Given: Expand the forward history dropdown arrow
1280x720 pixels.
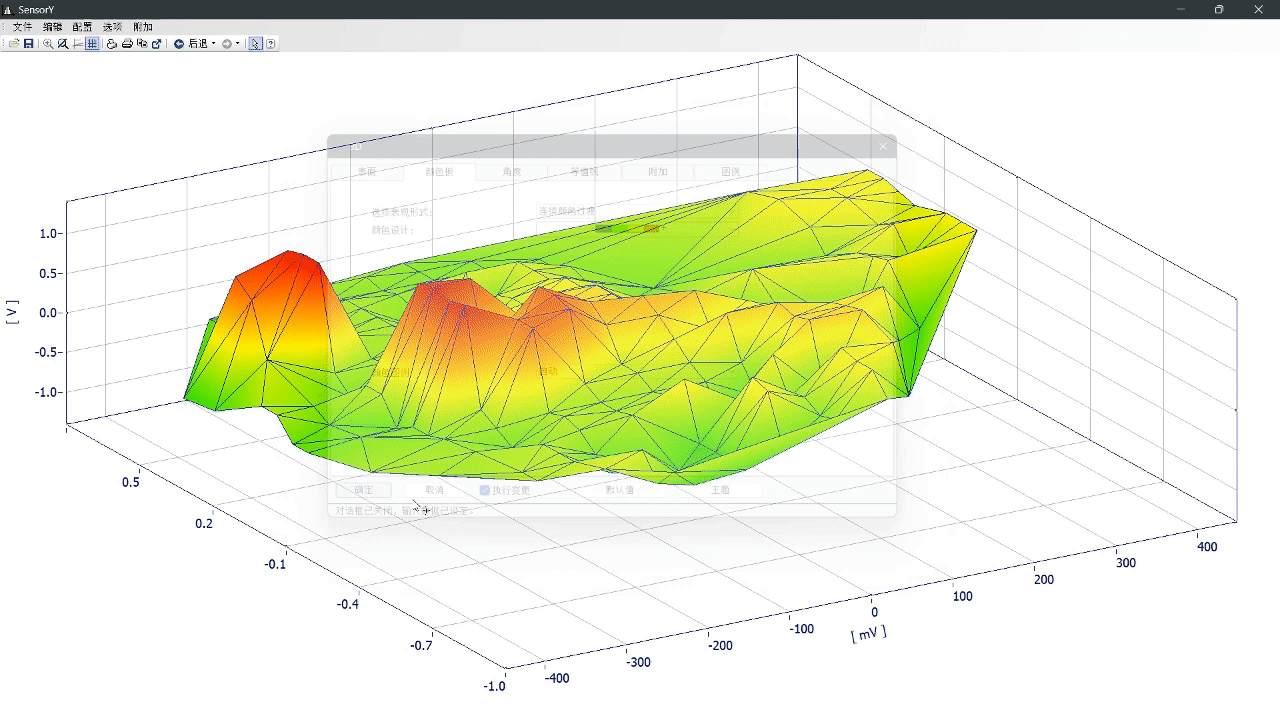Looking at the screenshot, I should 238,44.
